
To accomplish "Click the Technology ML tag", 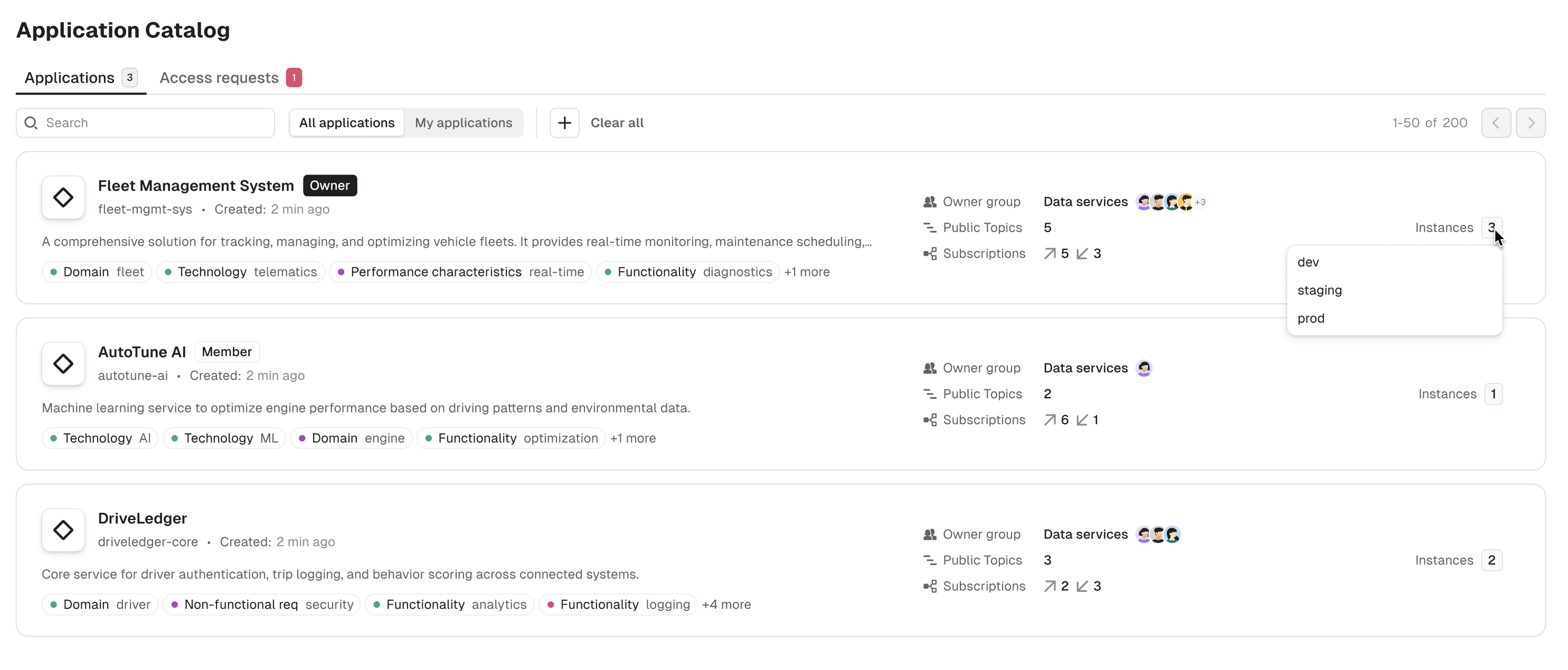I will click(224, 438).
